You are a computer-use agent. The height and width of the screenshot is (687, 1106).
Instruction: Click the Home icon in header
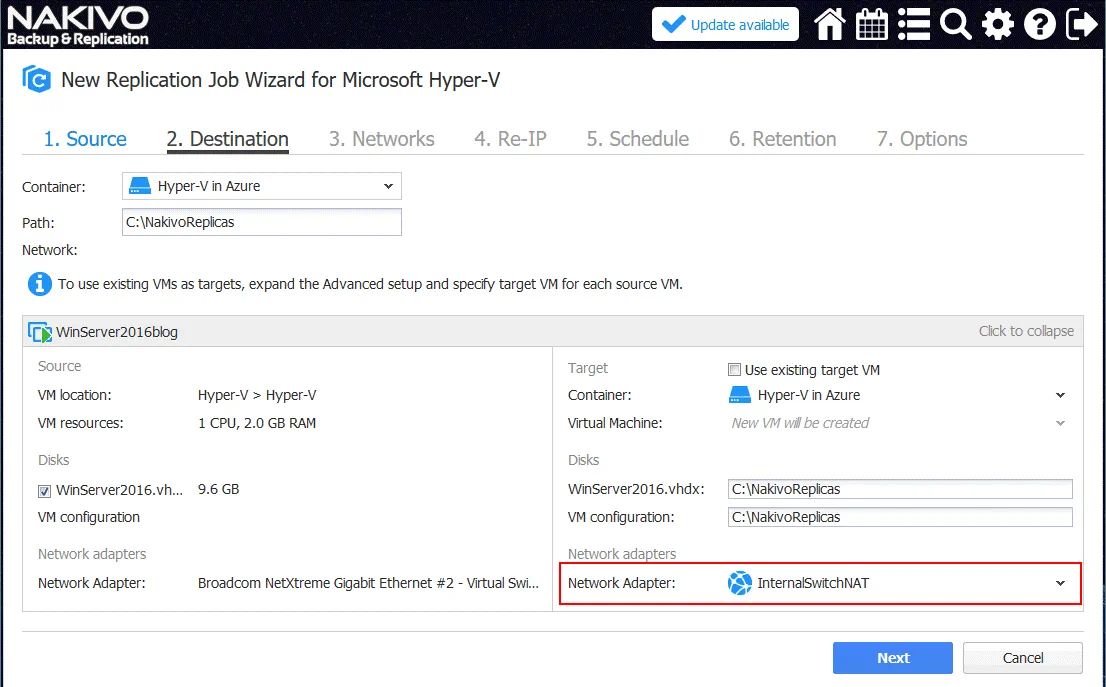click(830, 25)
